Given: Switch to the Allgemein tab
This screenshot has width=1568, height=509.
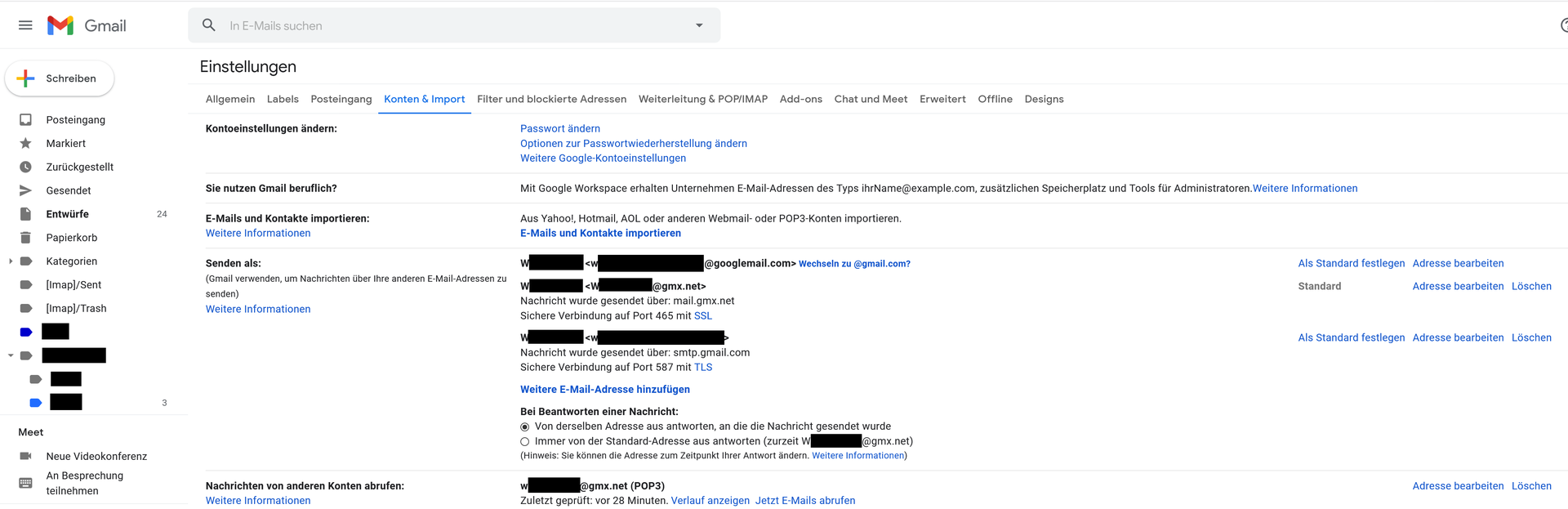Looking at the screenshot, I should point(230,99).
